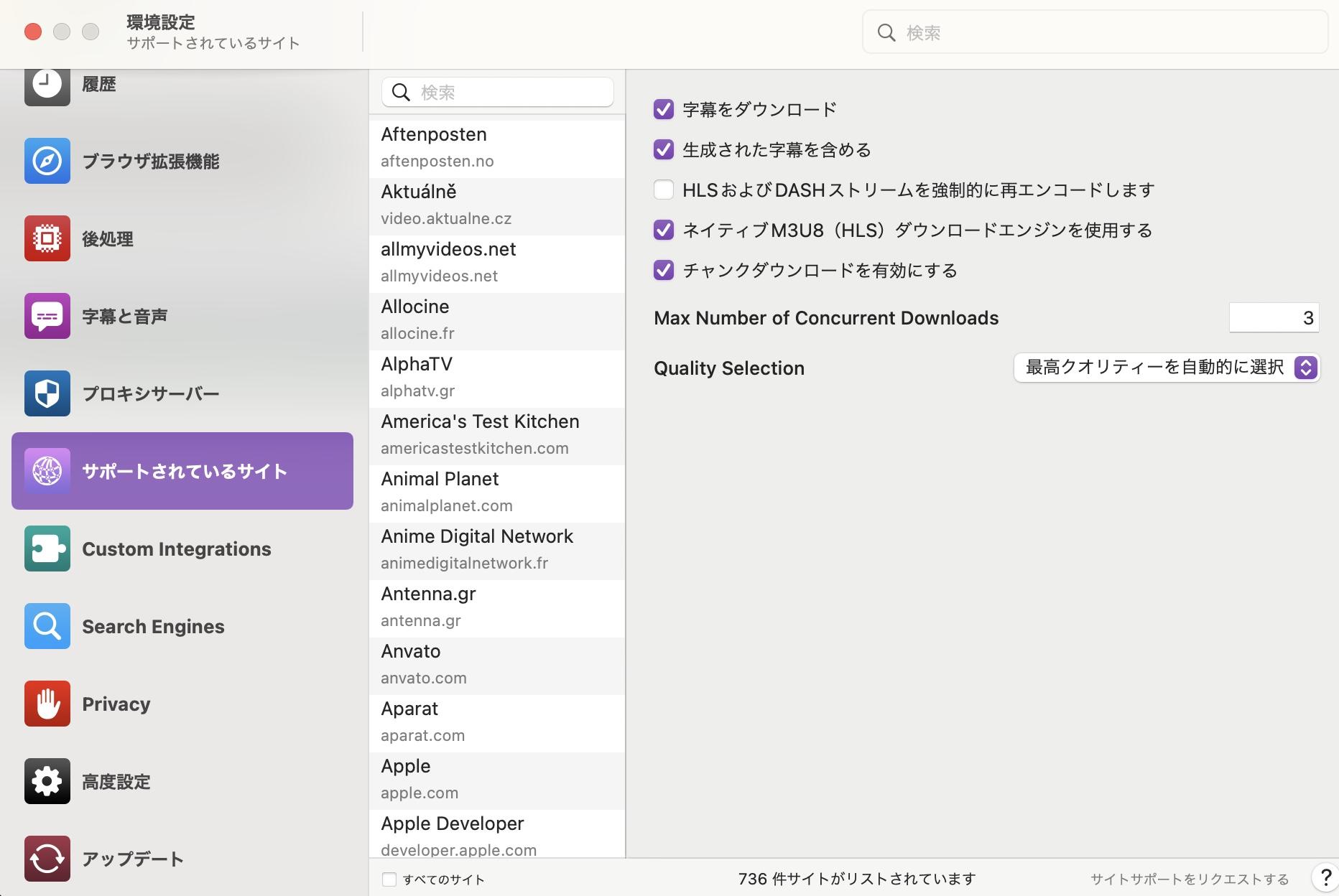
Task: Select Allocine in the site list
Action: point(497,322)
